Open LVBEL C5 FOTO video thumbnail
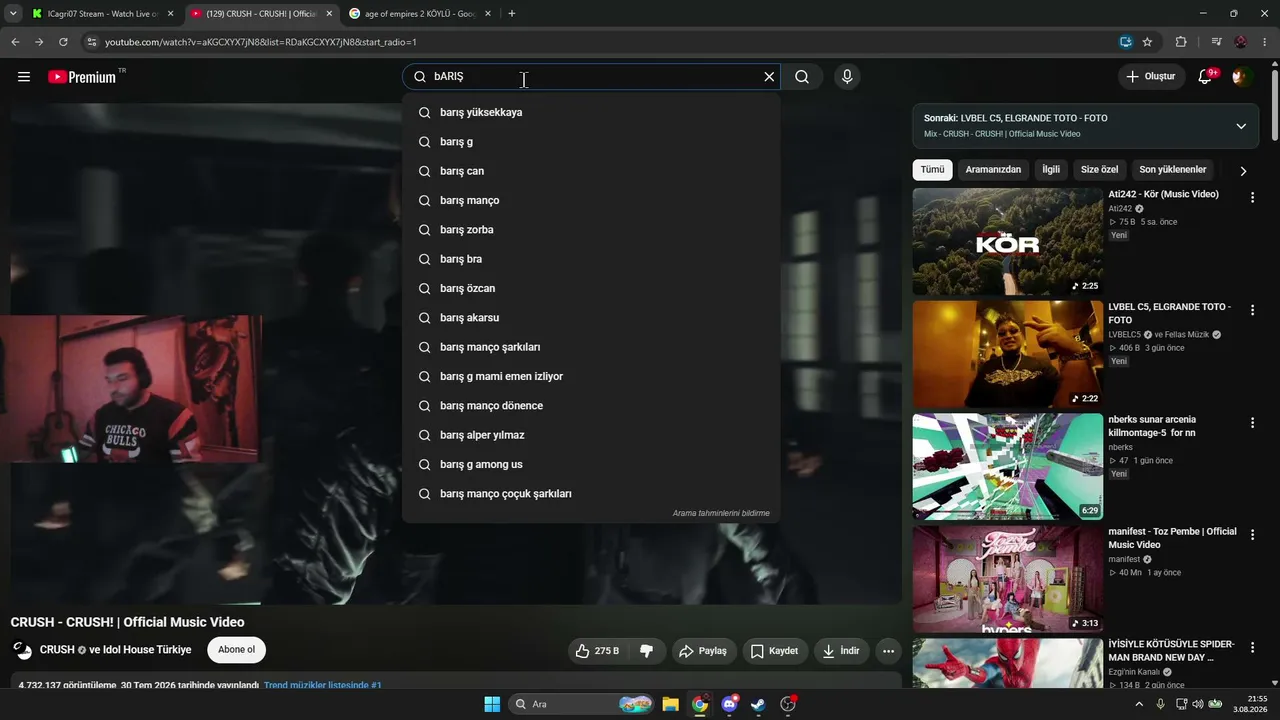Viewport: 1280px width, 720px height. point(1008,354)
